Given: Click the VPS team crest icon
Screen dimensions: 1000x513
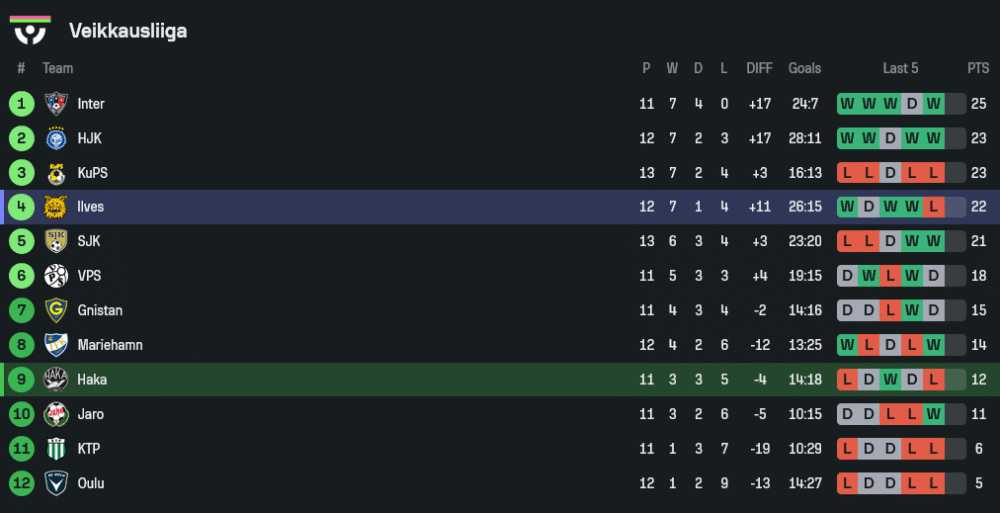Looking at the screenshot, I should [55, 276].
